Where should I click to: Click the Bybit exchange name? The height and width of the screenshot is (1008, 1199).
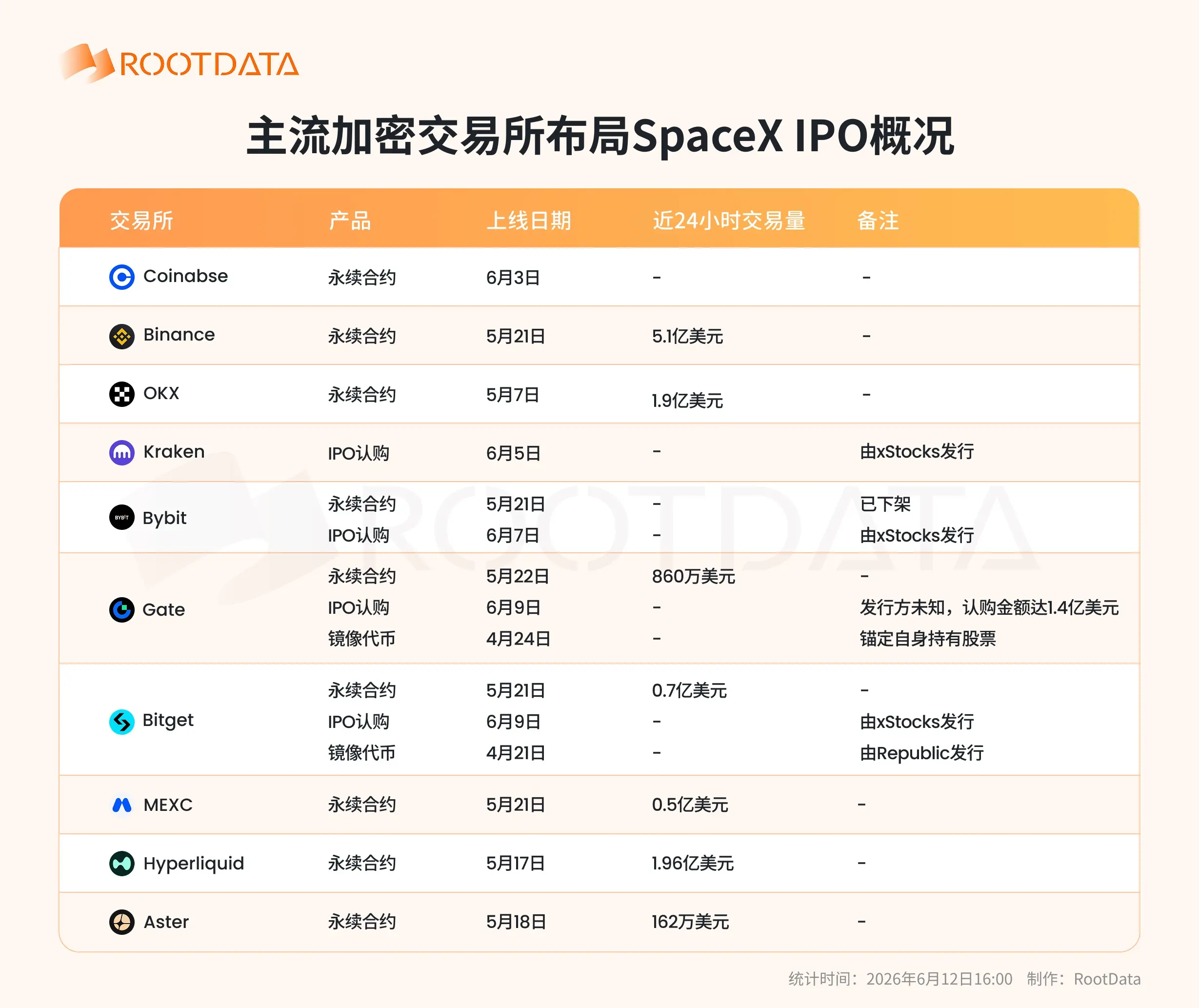[164, 518]
